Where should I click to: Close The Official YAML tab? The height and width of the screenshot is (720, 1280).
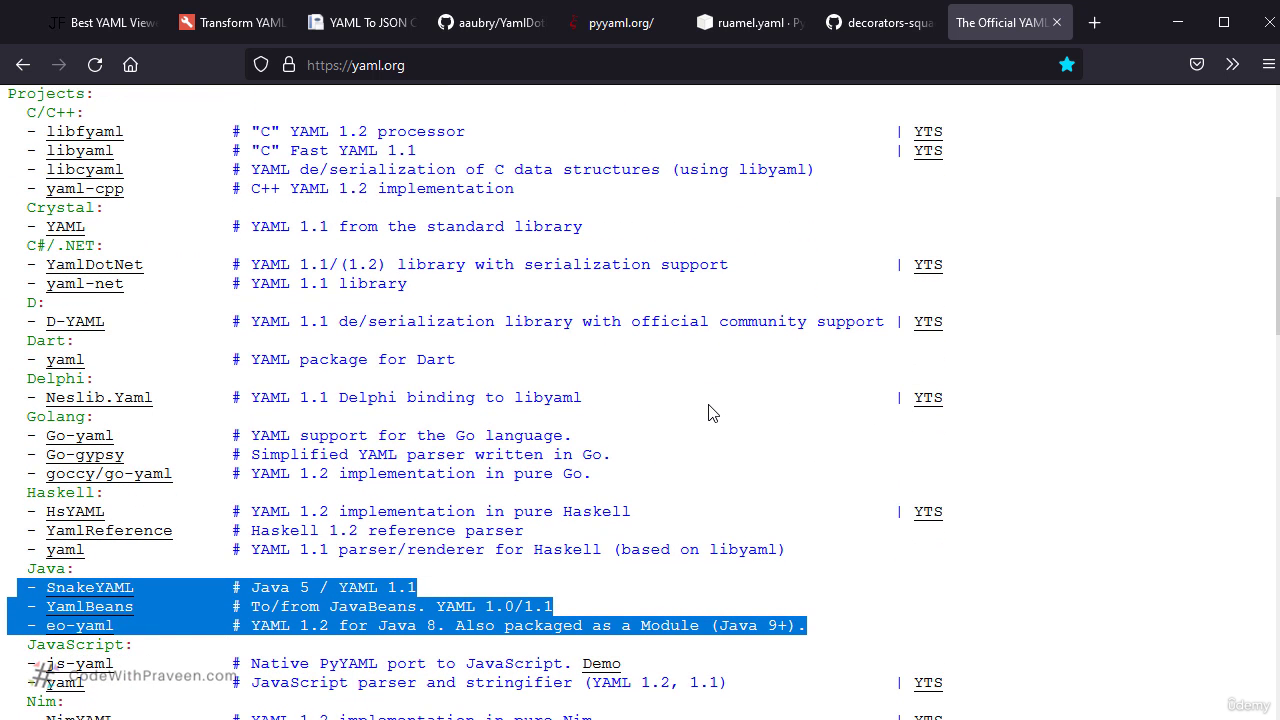pyautogui.click(x=1057, y=22)
